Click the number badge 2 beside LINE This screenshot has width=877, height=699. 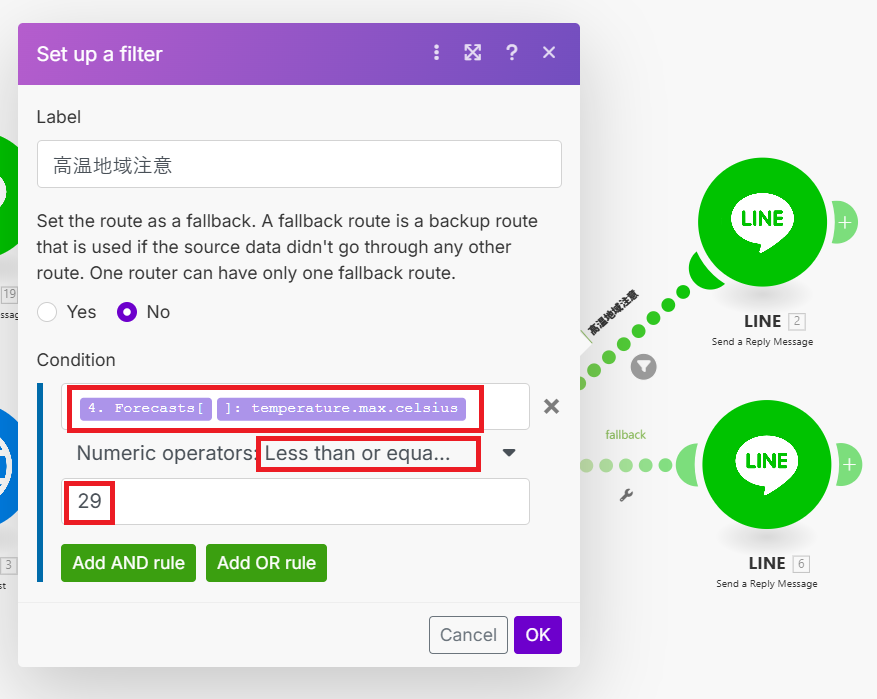[797, 322]
